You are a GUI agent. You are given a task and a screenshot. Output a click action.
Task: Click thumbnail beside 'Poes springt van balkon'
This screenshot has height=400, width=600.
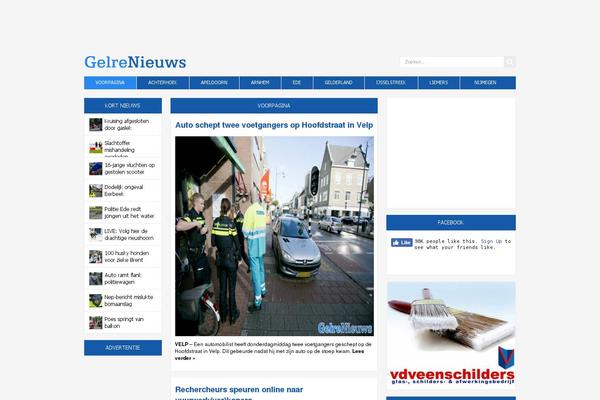point(96,323)
